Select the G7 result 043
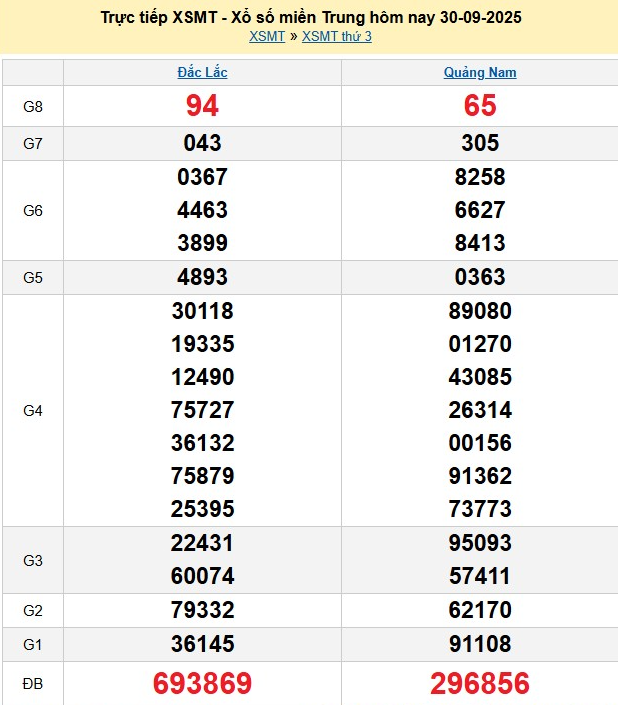This screenshot has height=705, width=618. pyautogui.click(x=202, y=143)
